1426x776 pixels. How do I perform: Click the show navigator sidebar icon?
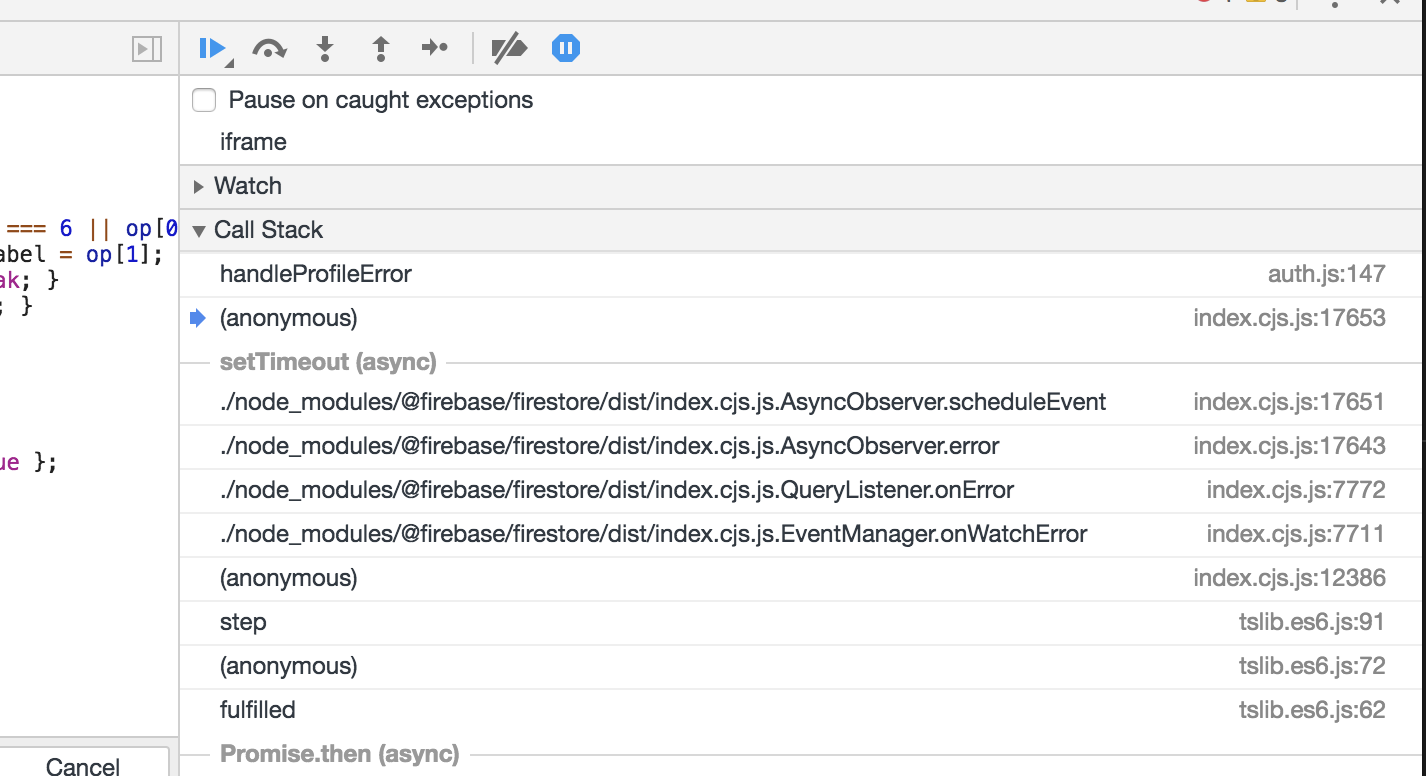click(x=146, y=48)
